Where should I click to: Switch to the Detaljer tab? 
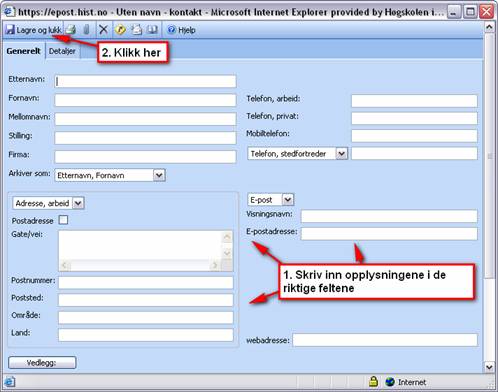[x=62, y=51]
